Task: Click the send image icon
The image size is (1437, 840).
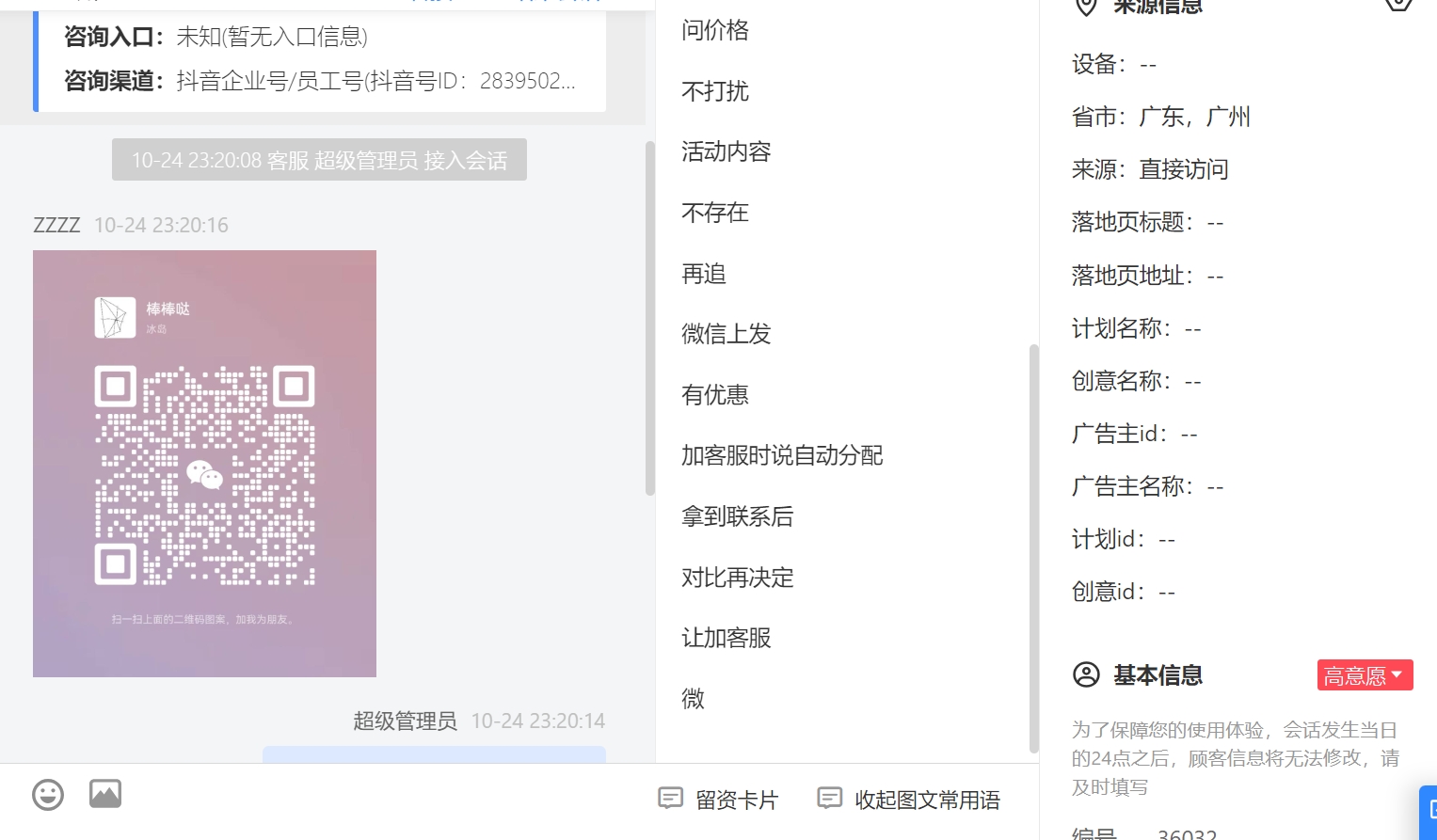Action: pos(105,794)
